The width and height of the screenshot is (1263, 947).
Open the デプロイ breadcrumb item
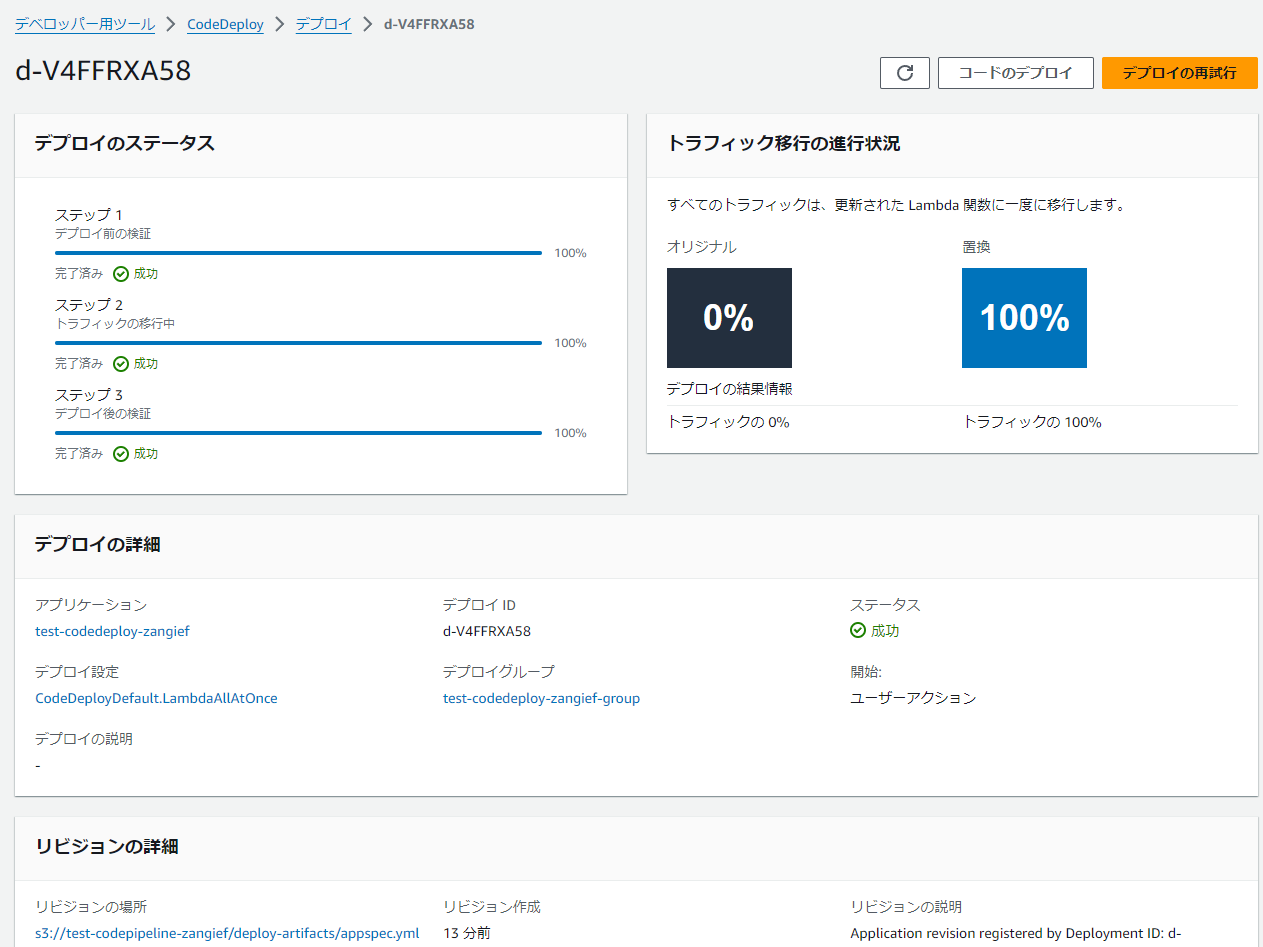tap(322, 24)
